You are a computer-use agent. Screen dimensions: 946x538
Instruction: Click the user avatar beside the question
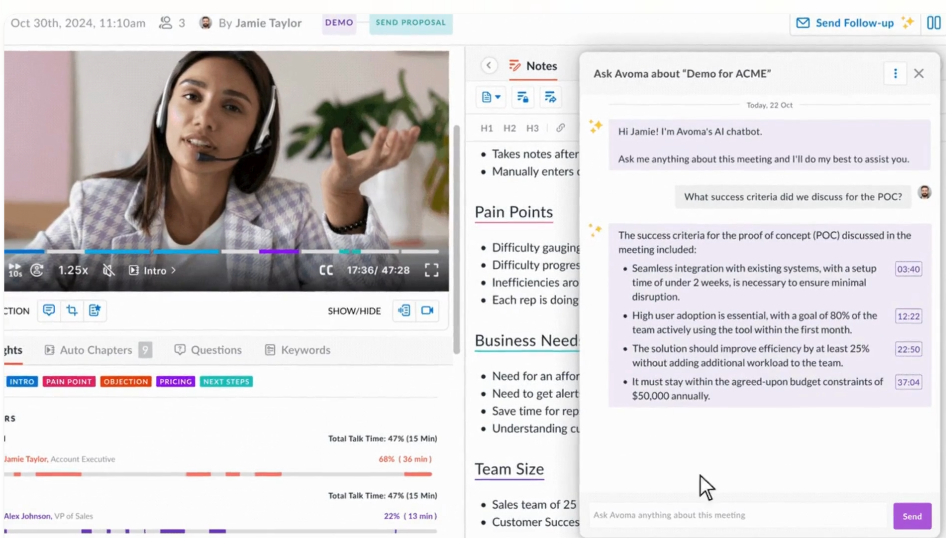(x=924, y=192)
